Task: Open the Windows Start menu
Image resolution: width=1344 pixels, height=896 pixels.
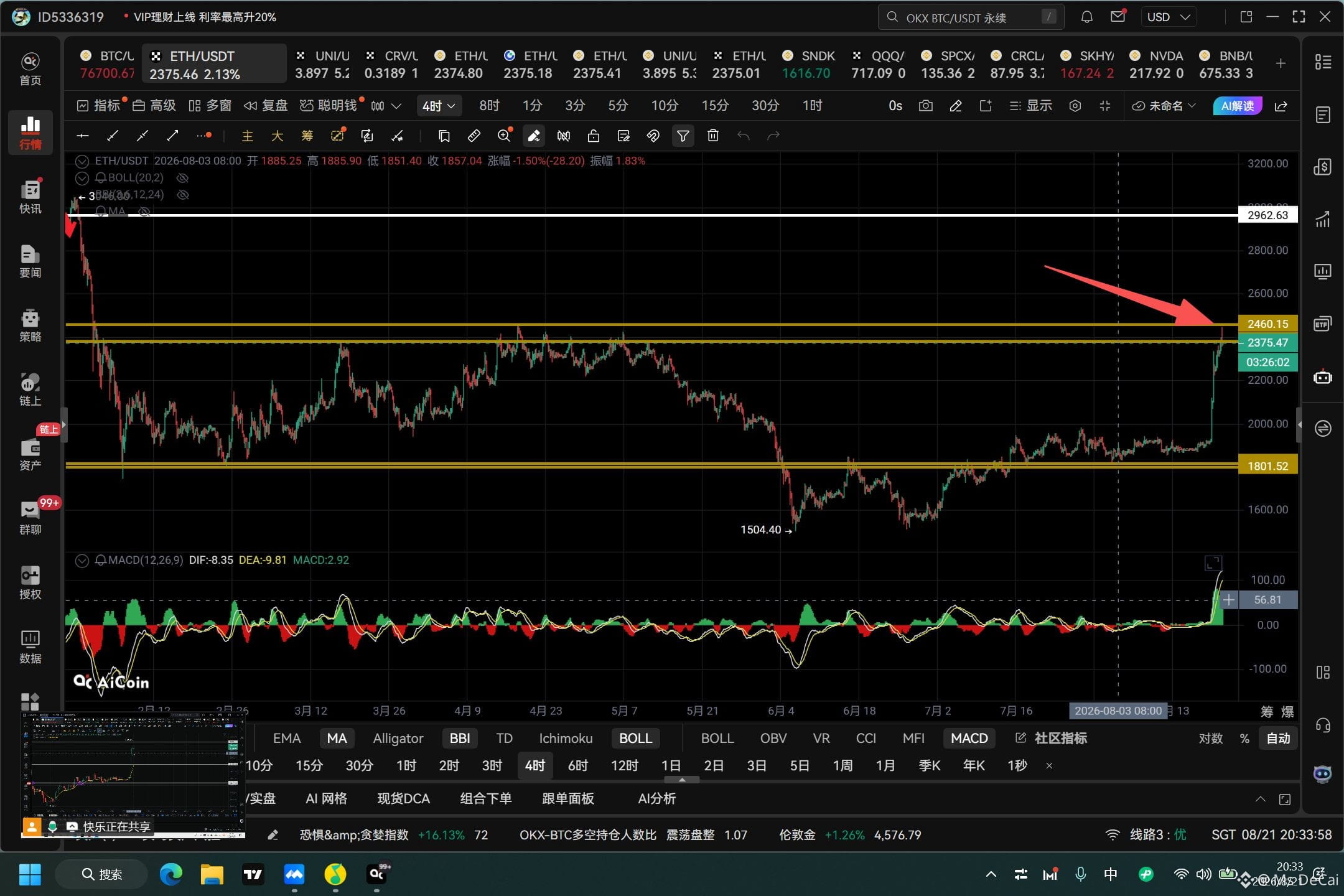Action: click(x=30, y=874)
